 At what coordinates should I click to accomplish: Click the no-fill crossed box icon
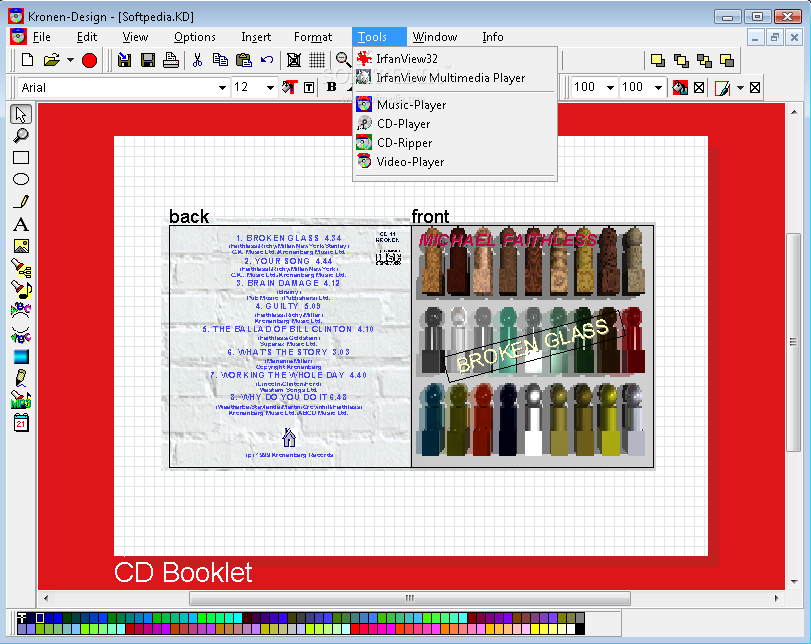[x=699, y=87]
